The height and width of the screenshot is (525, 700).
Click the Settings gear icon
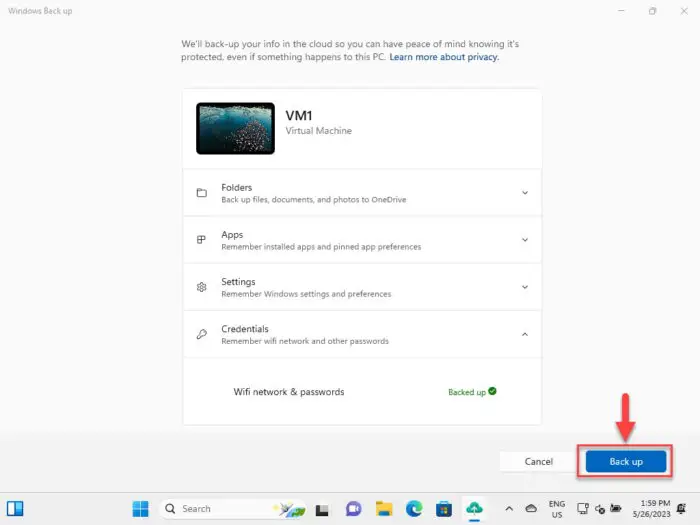[x=202, y=287]
